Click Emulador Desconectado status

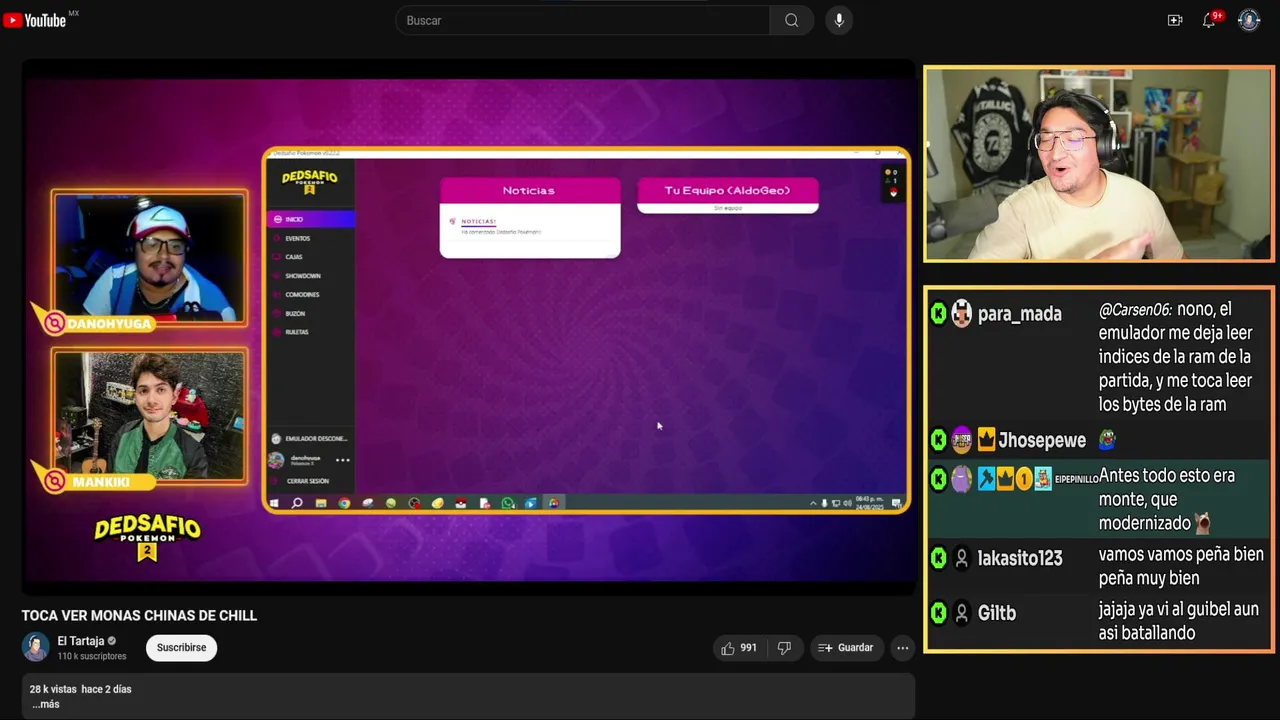pos(310,438)
